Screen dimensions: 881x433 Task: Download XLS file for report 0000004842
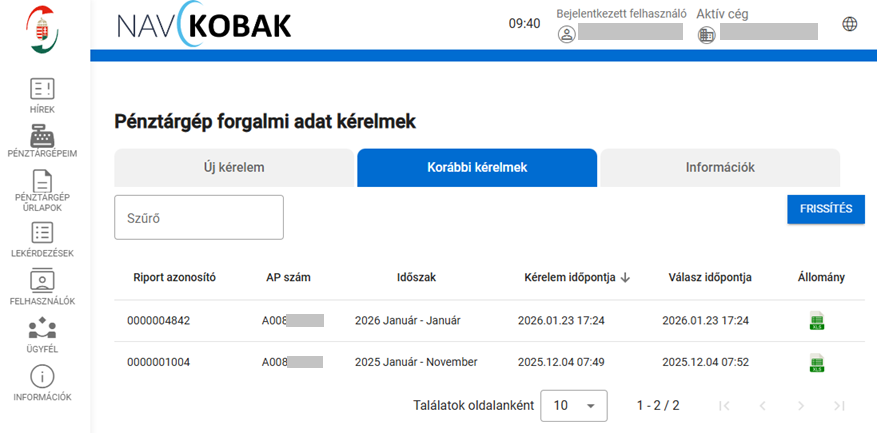click(x=817, y=321)
